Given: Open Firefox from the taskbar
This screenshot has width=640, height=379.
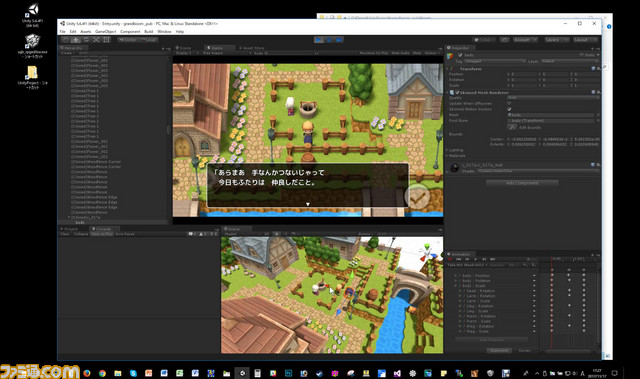Looking at the screenshot, I should [x=87, y=373].
